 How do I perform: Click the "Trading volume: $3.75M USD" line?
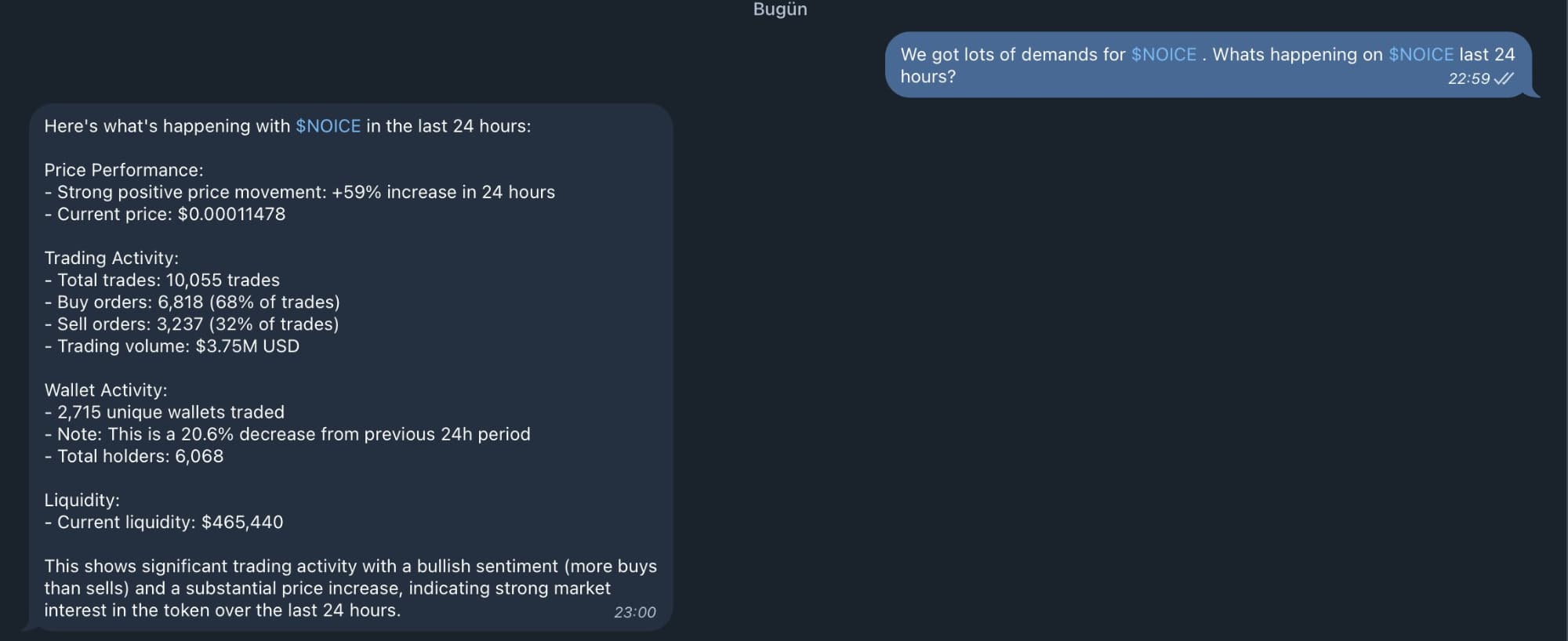coord(178,346)
